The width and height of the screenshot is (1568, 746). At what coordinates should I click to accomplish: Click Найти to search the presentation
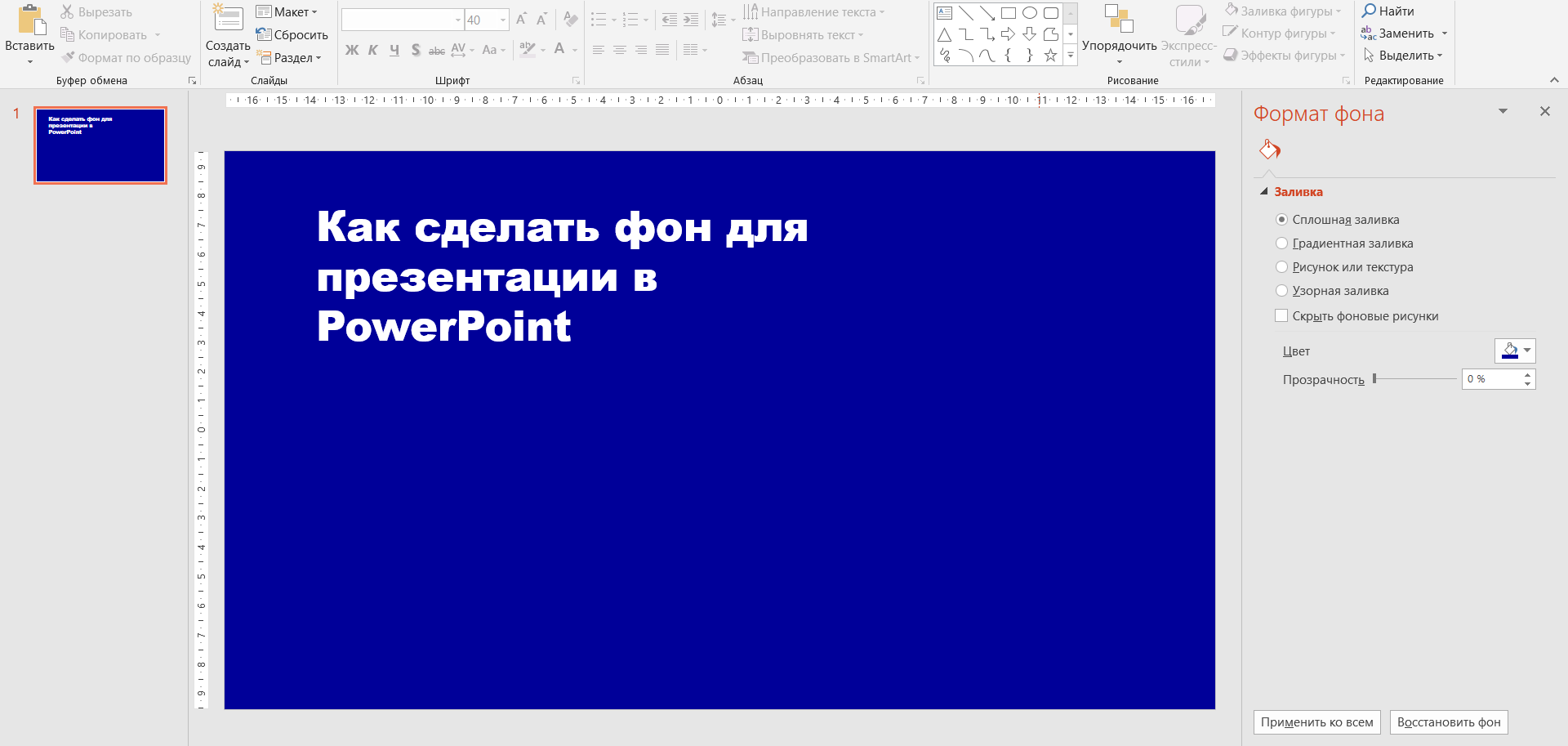(x=1388, y=11)
